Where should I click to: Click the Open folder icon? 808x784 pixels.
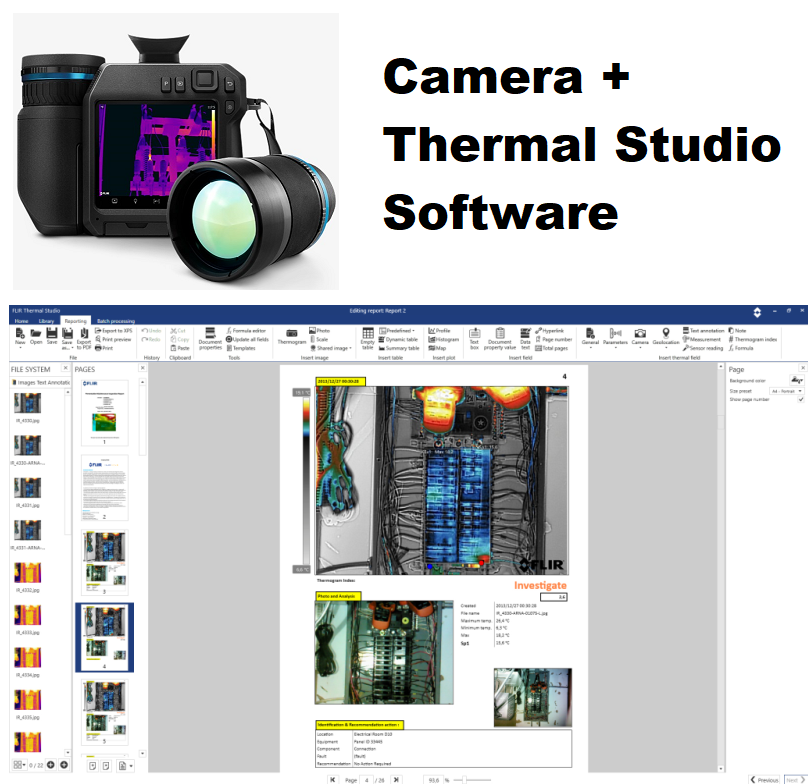(36, 336)
